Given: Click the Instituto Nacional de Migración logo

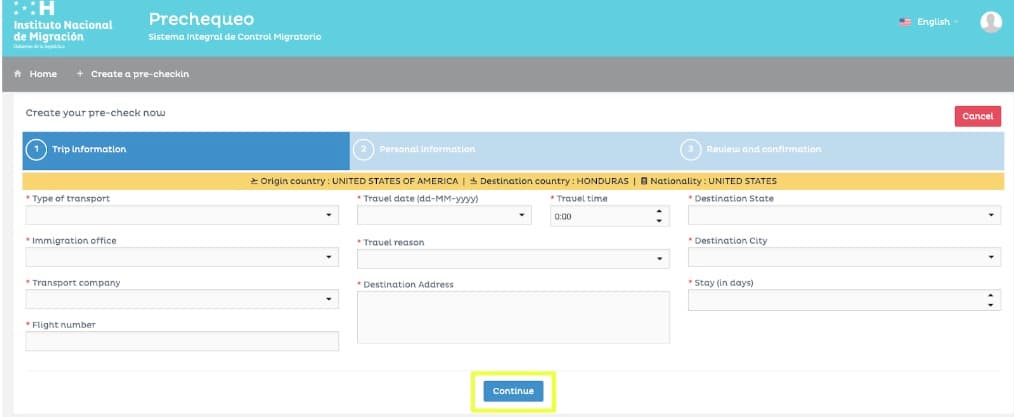Looking at the screenshot, I should [62, 24].
